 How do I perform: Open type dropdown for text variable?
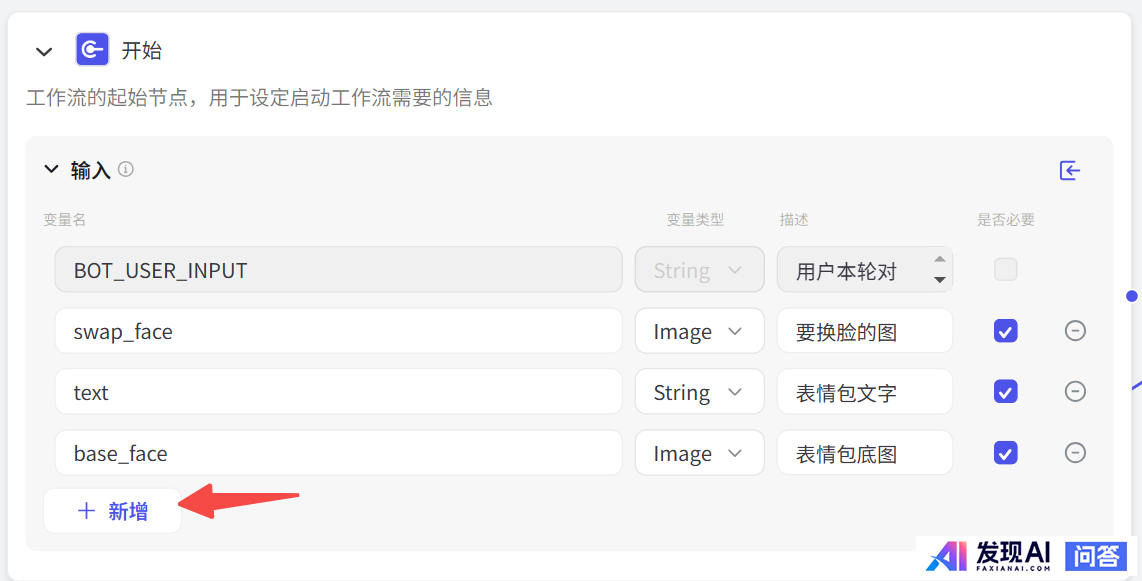[699, 392]
